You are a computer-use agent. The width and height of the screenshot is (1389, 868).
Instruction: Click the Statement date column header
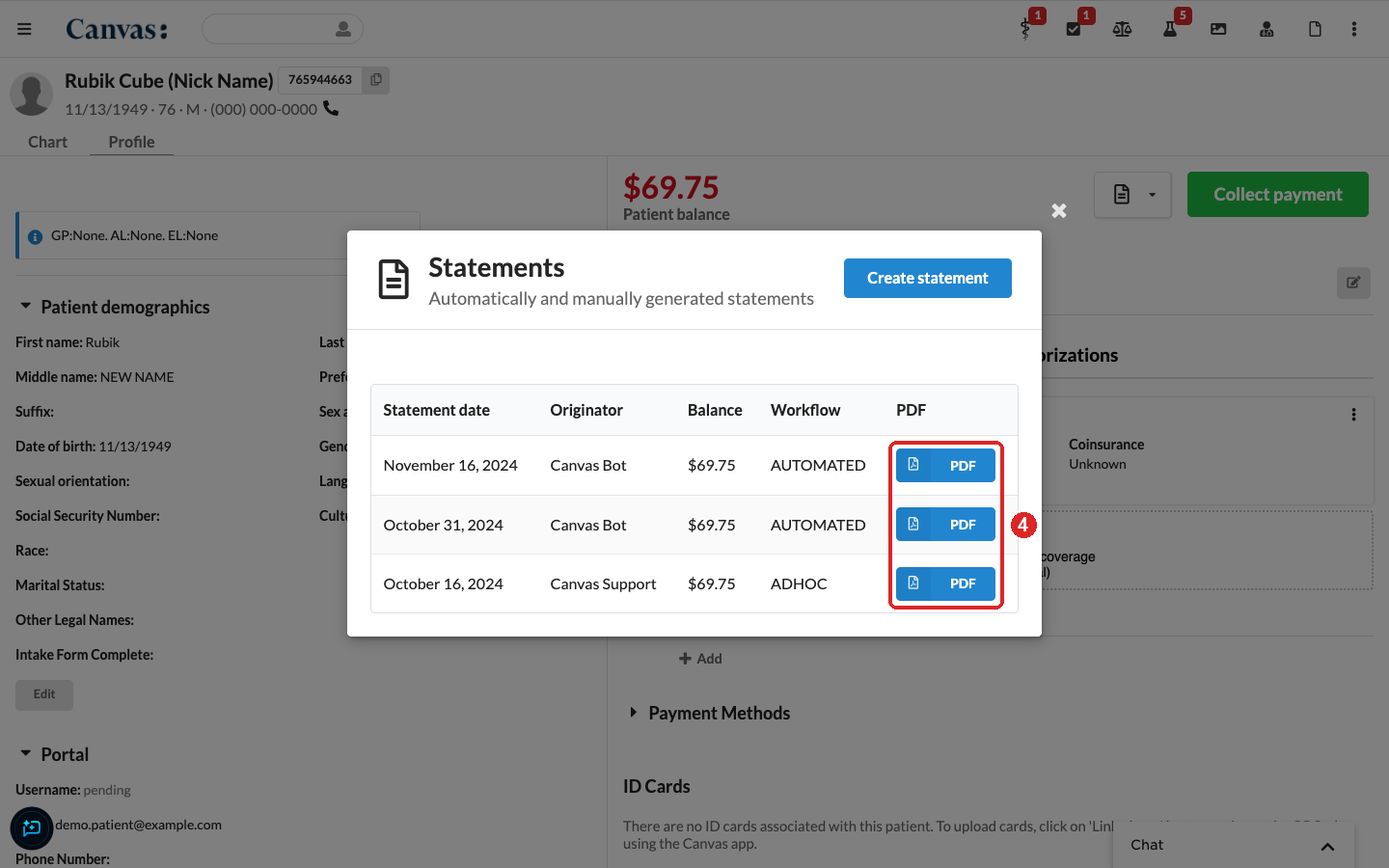(x=436, y=410)
